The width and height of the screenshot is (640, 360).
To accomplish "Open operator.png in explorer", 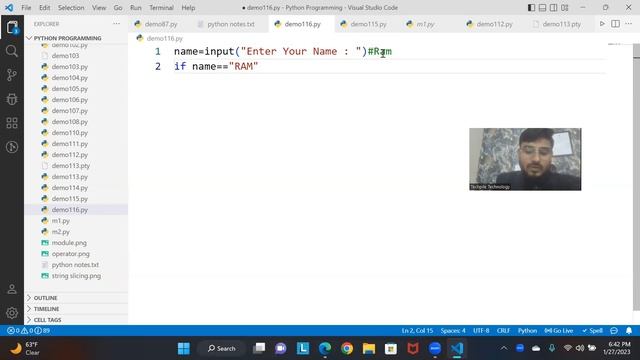I will point(71,254).
